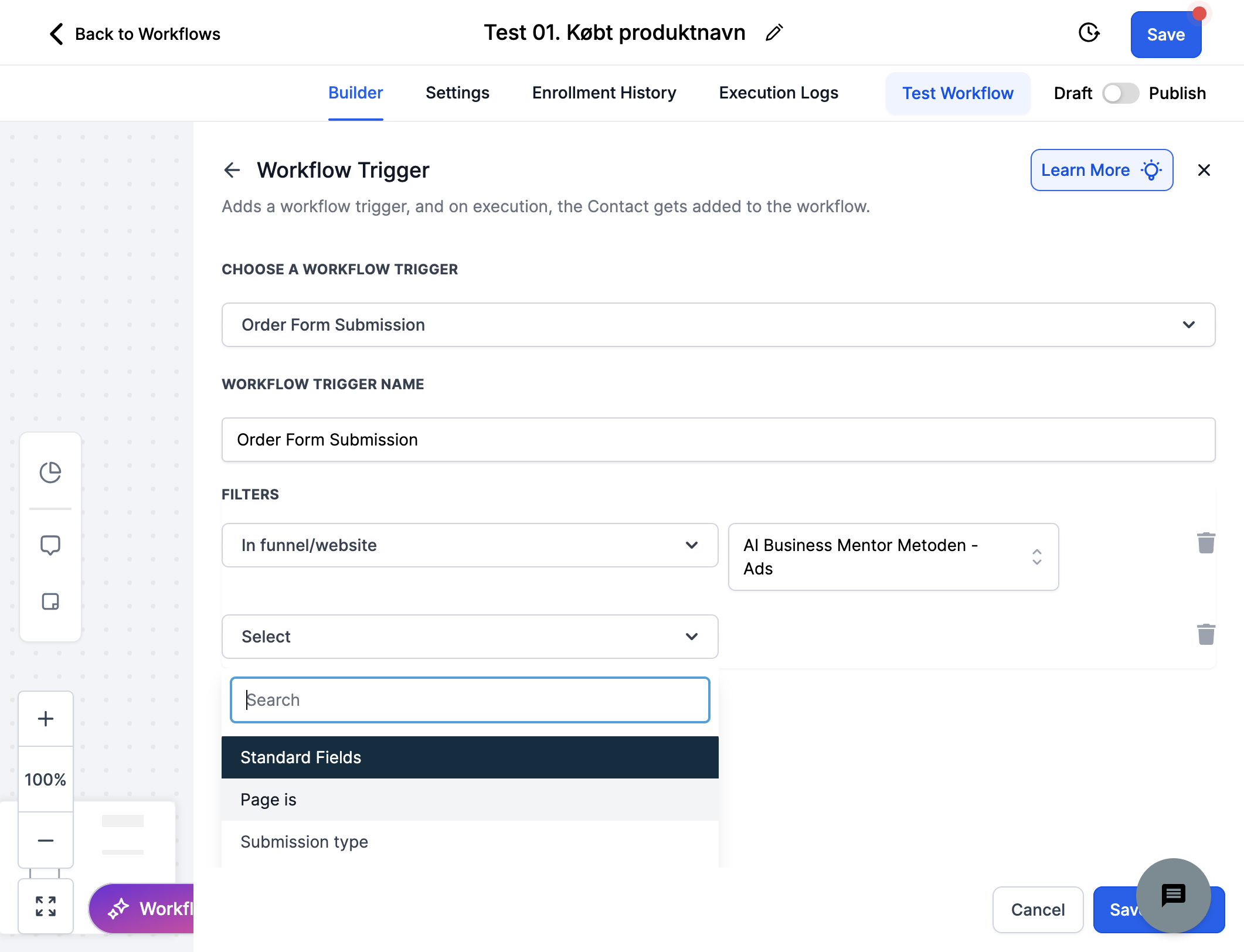This screenshot has width=1244, height=952.
Task: Click the filter Search input
Action: coord(470,700)
